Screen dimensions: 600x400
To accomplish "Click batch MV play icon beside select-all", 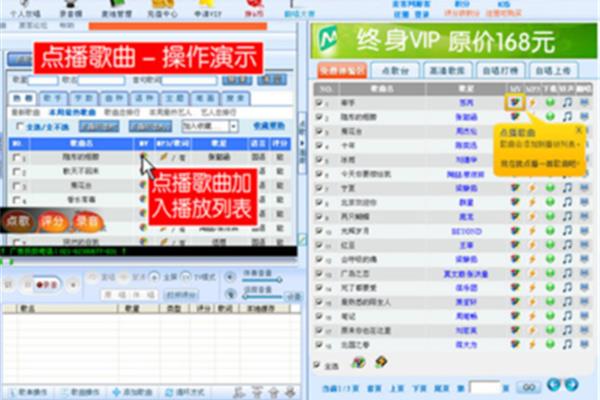I will click(x=358, y=362).
